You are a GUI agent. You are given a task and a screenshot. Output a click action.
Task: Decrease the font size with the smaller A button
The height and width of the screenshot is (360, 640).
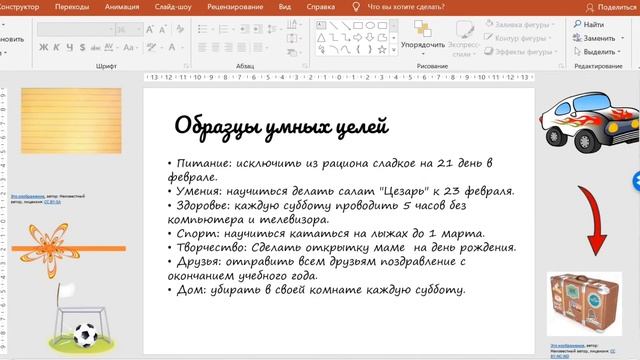pyautogui.click(x=163, y=29)
